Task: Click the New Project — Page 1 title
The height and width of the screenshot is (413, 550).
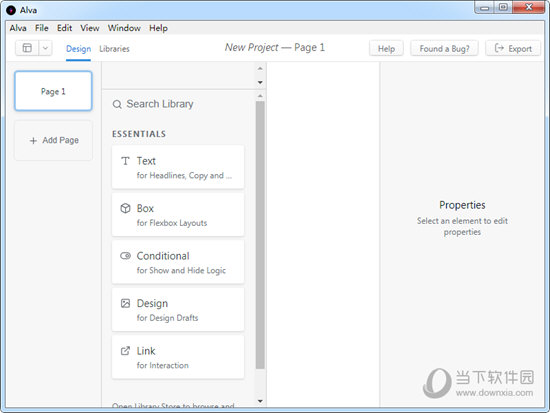Action: click(x=275, y=47)
